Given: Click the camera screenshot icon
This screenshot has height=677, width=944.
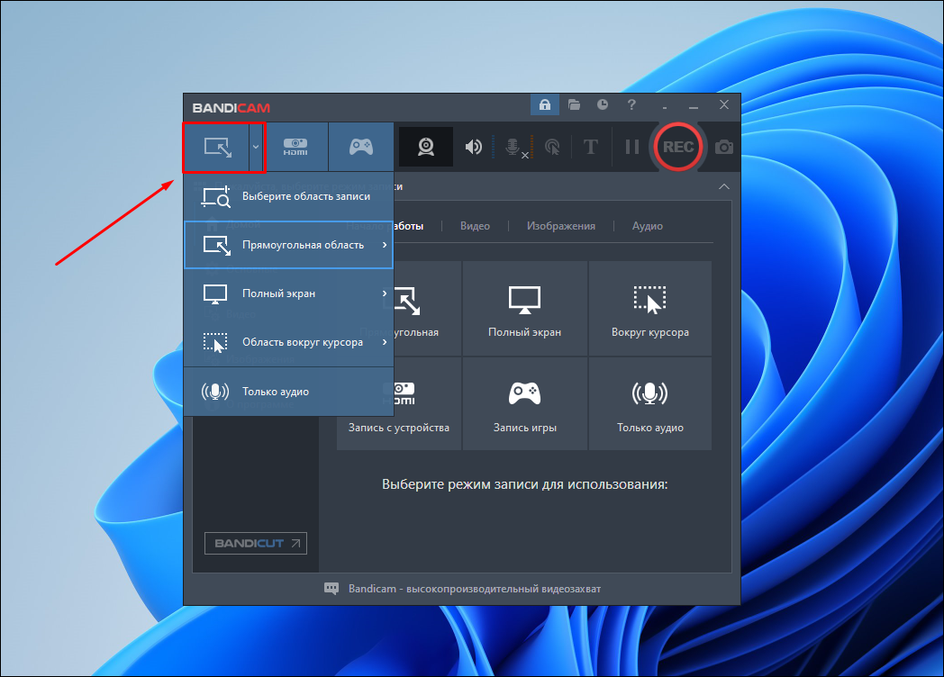Looking at the screenshot, I should pos(724,147).
